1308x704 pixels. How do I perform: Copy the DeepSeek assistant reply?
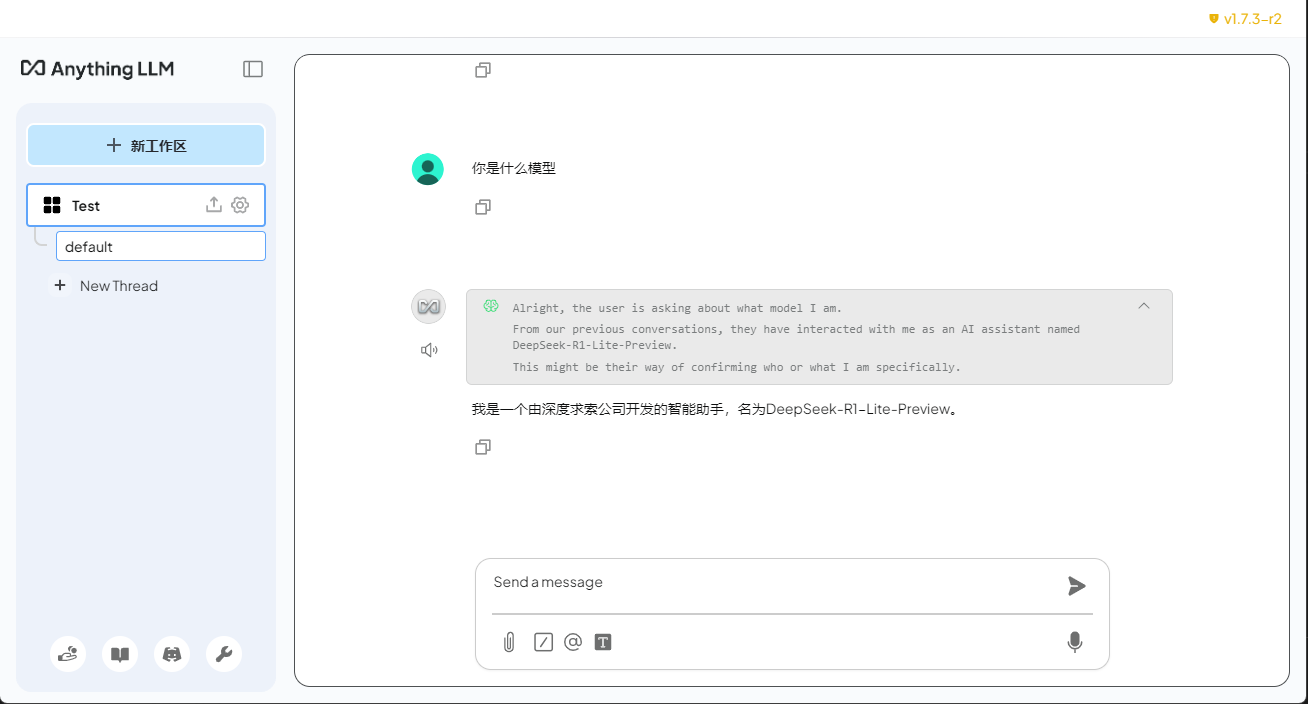(483, 447)
